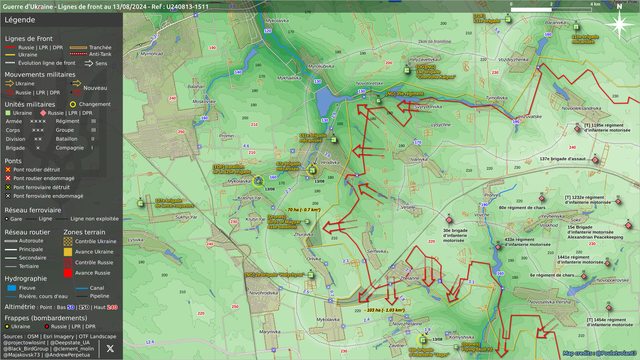Select the 30e brigade d'infanterie motorisée marker
Viewport: 640px width, 360px height.
pyautogui.click(x=449, y=220)
